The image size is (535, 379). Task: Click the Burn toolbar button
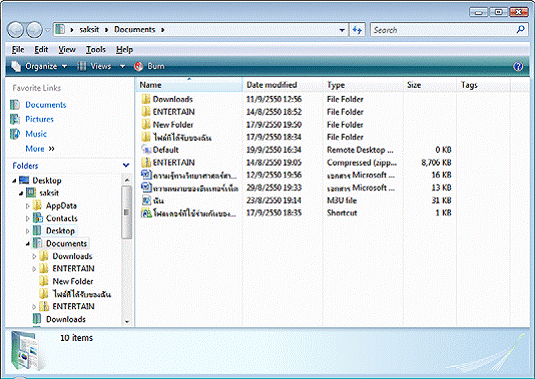[x=149, y=66]
